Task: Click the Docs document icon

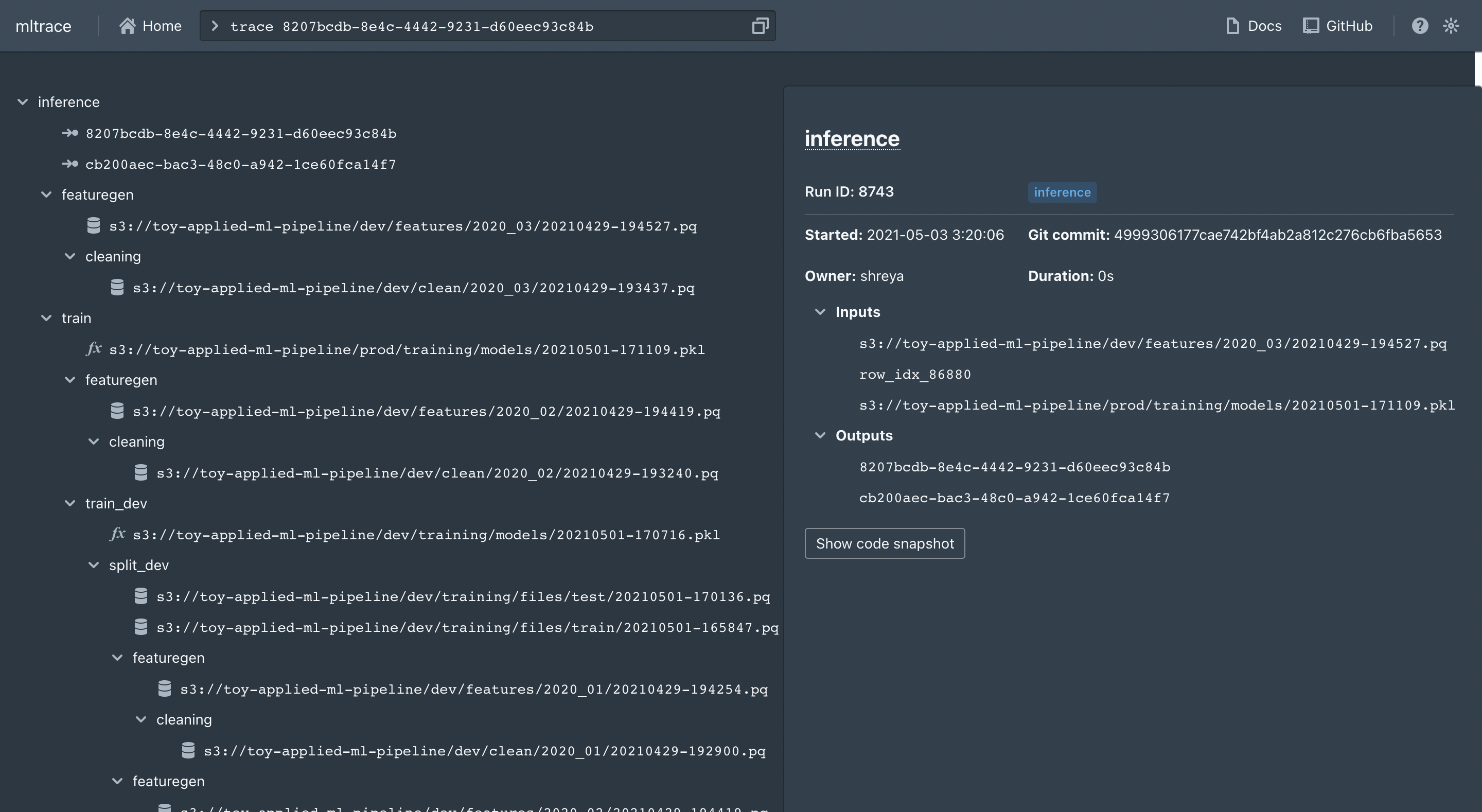Action: point(1232,26)
